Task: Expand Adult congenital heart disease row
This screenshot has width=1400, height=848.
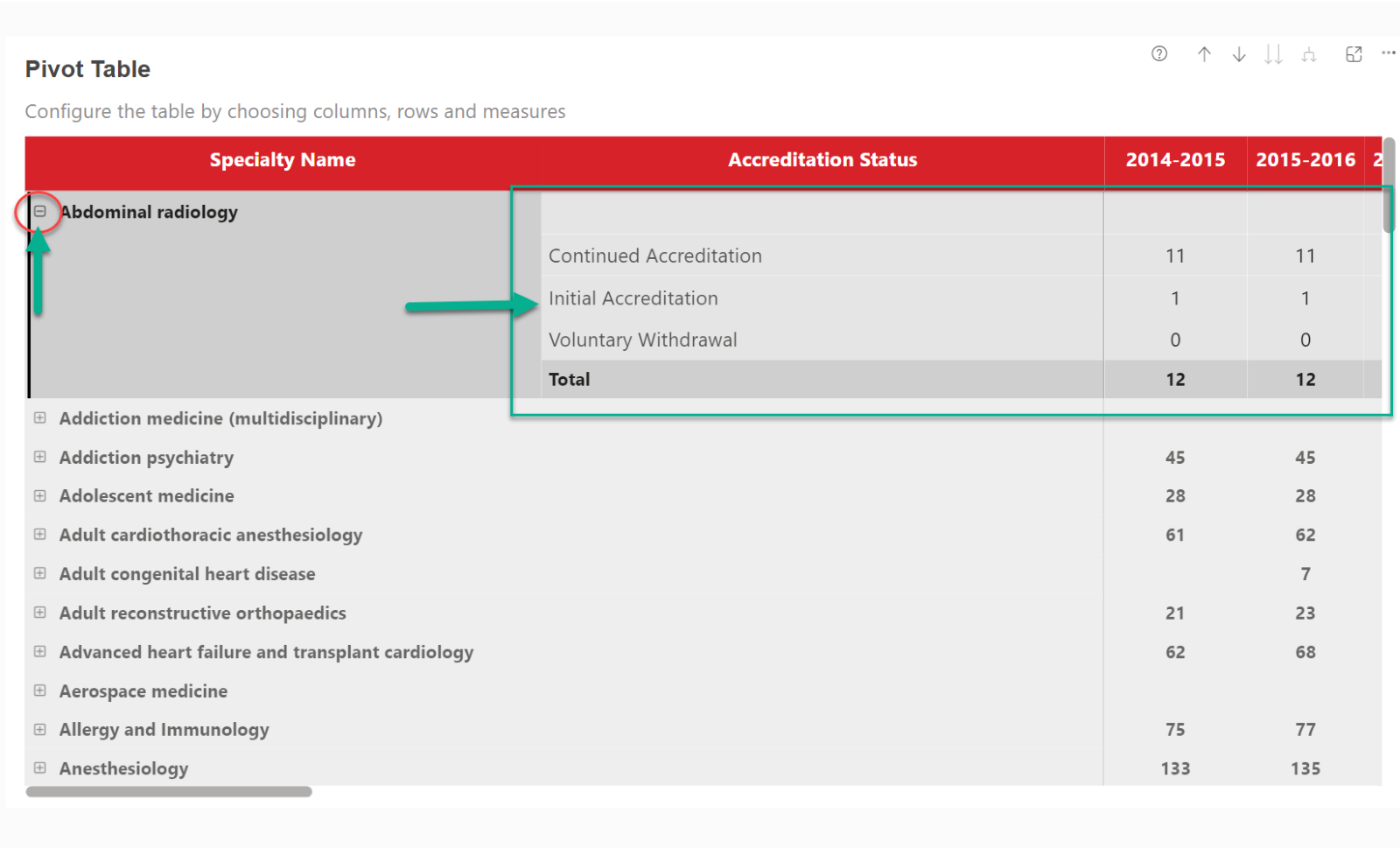Action: [40, 573]
